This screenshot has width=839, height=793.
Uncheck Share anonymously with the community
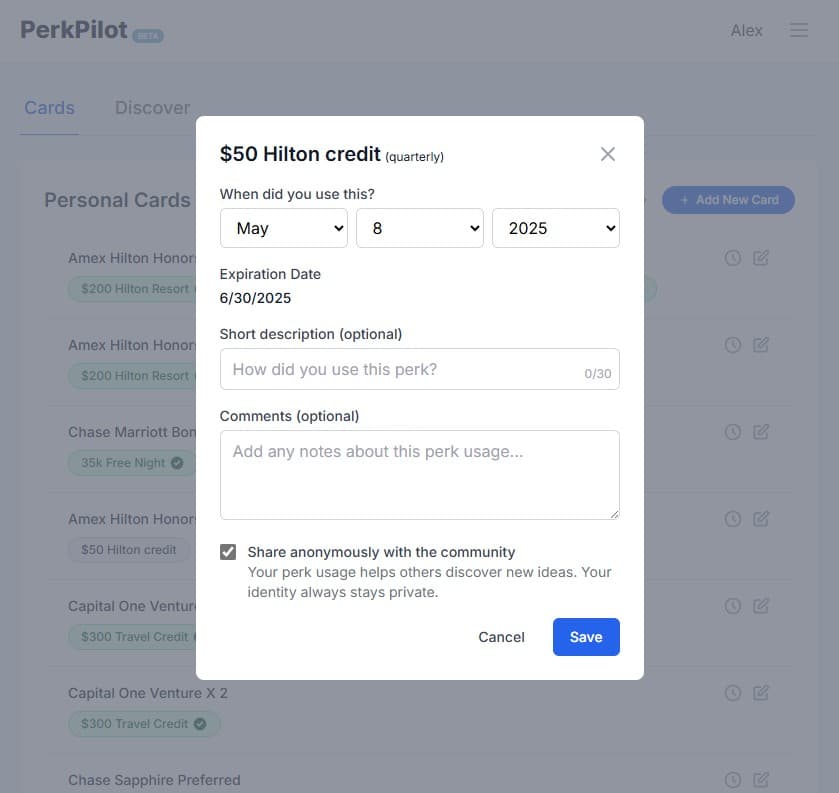click(x=228, y=552)
